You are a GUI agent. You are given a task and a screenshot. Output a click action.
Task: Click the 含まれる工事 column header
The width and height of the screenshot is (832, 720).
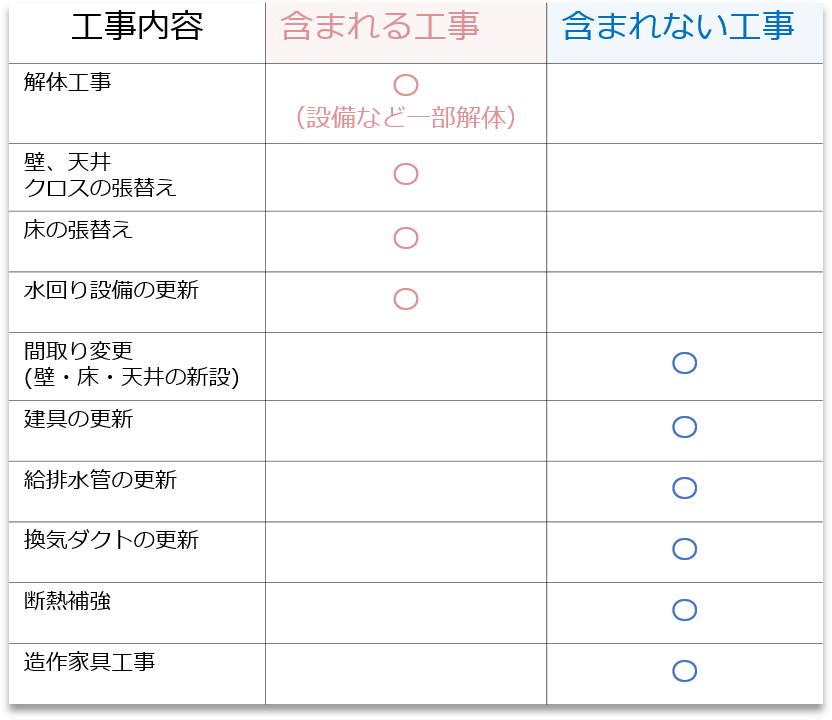point(380,27)
